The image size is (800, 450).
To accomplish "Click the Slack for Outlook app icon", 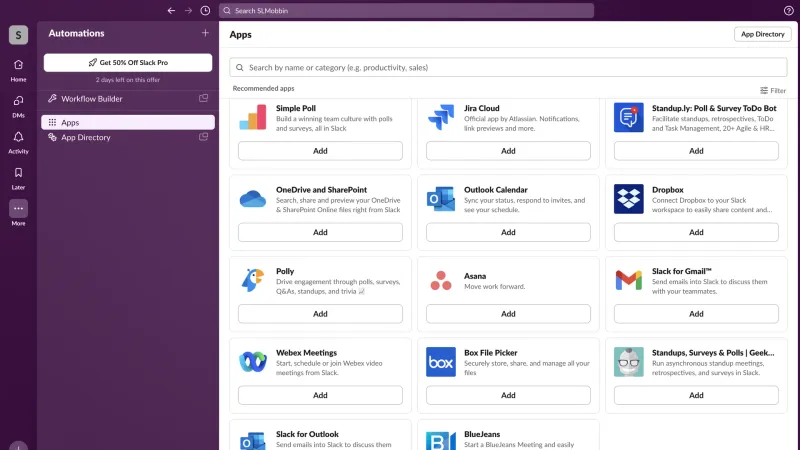I will coord(253,440).
